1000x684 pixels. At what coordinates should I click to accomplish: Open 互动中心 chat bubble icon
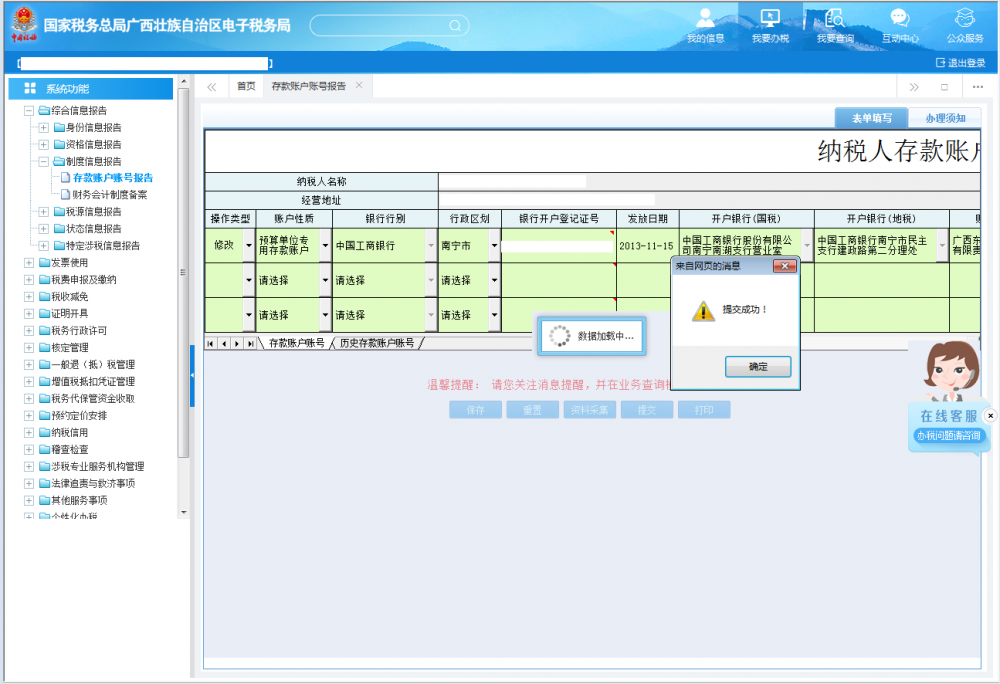899,20
